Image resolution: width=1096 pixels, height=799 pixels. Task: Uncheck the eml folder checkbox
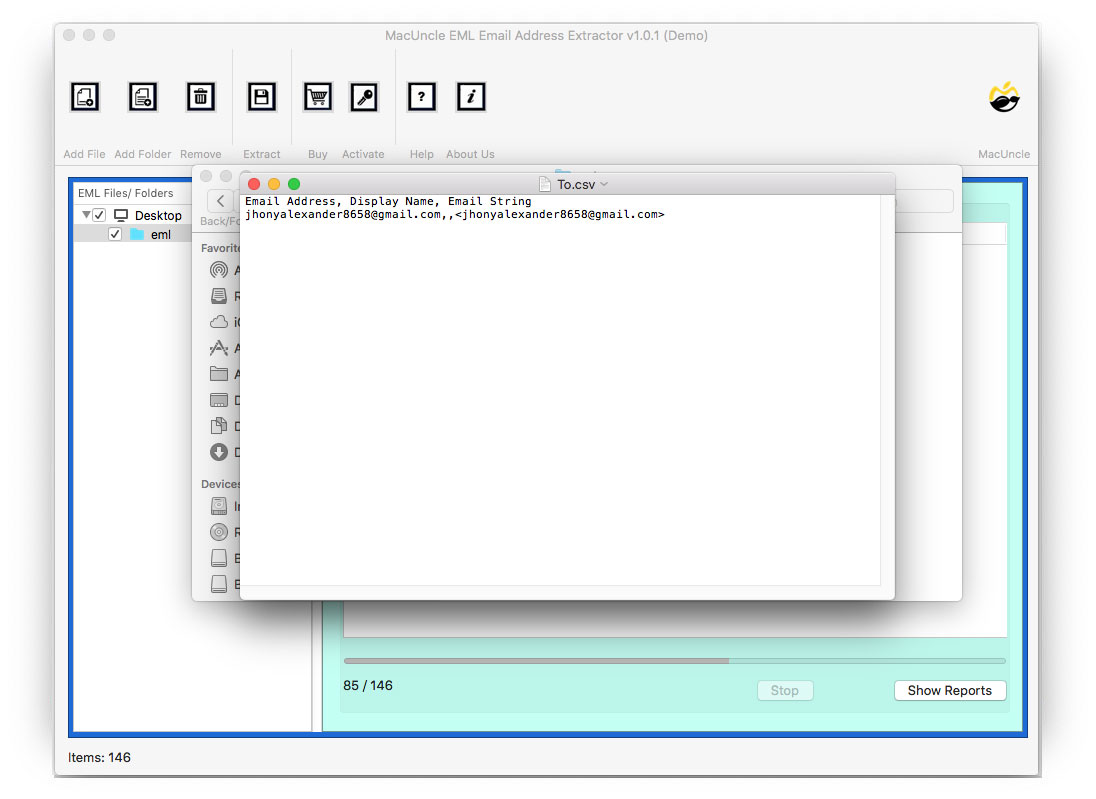[x=115, y=234]
